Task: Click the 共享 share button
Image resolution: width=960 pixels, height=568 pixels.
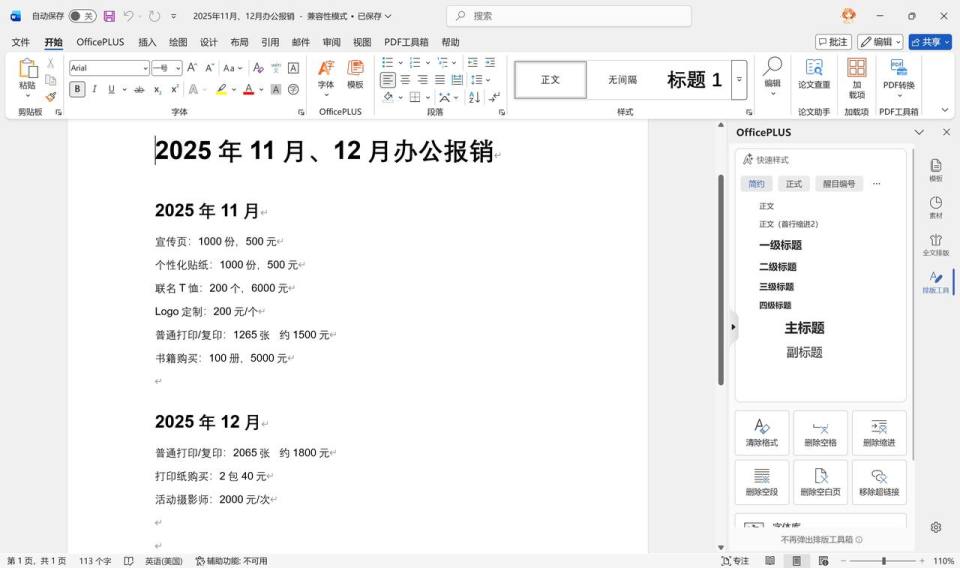Action: (930, 42)
